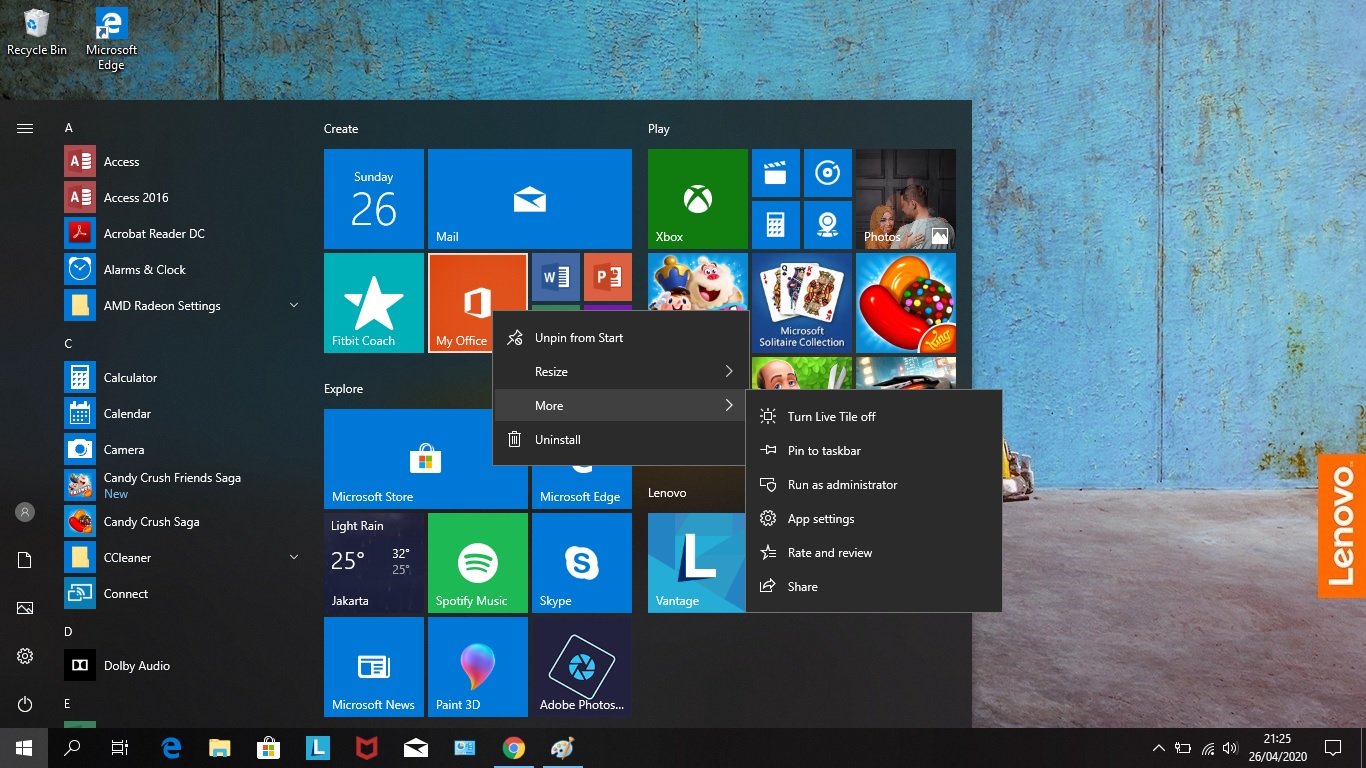Open Google Chrome from taskbar
1366x768 pixels.
[514, 748]
